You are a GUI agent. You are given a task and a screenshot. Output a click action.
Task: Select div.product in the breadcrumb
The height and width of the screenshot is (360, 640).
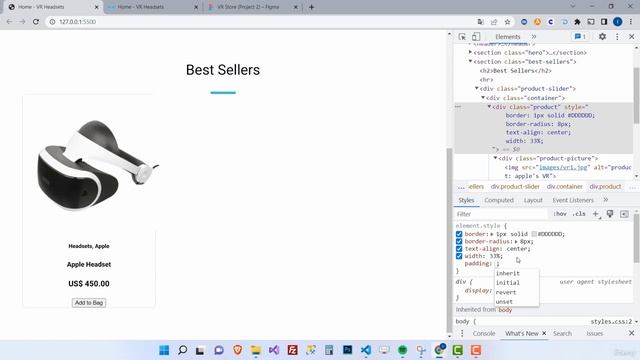pyautogui.click(x=605, y=187)
